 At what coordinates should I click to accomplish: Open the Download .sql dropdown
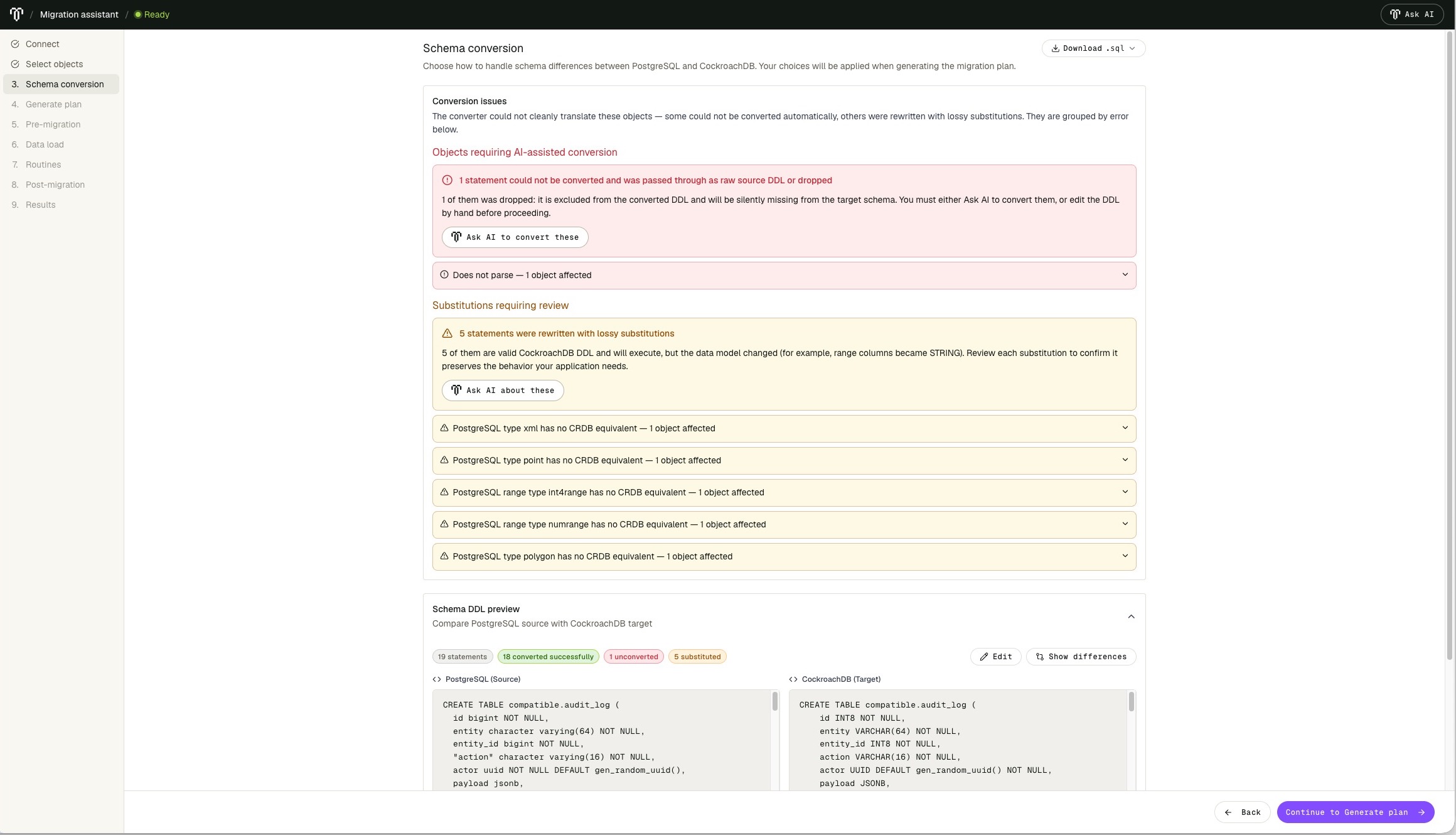click(x=1093, y=48)
